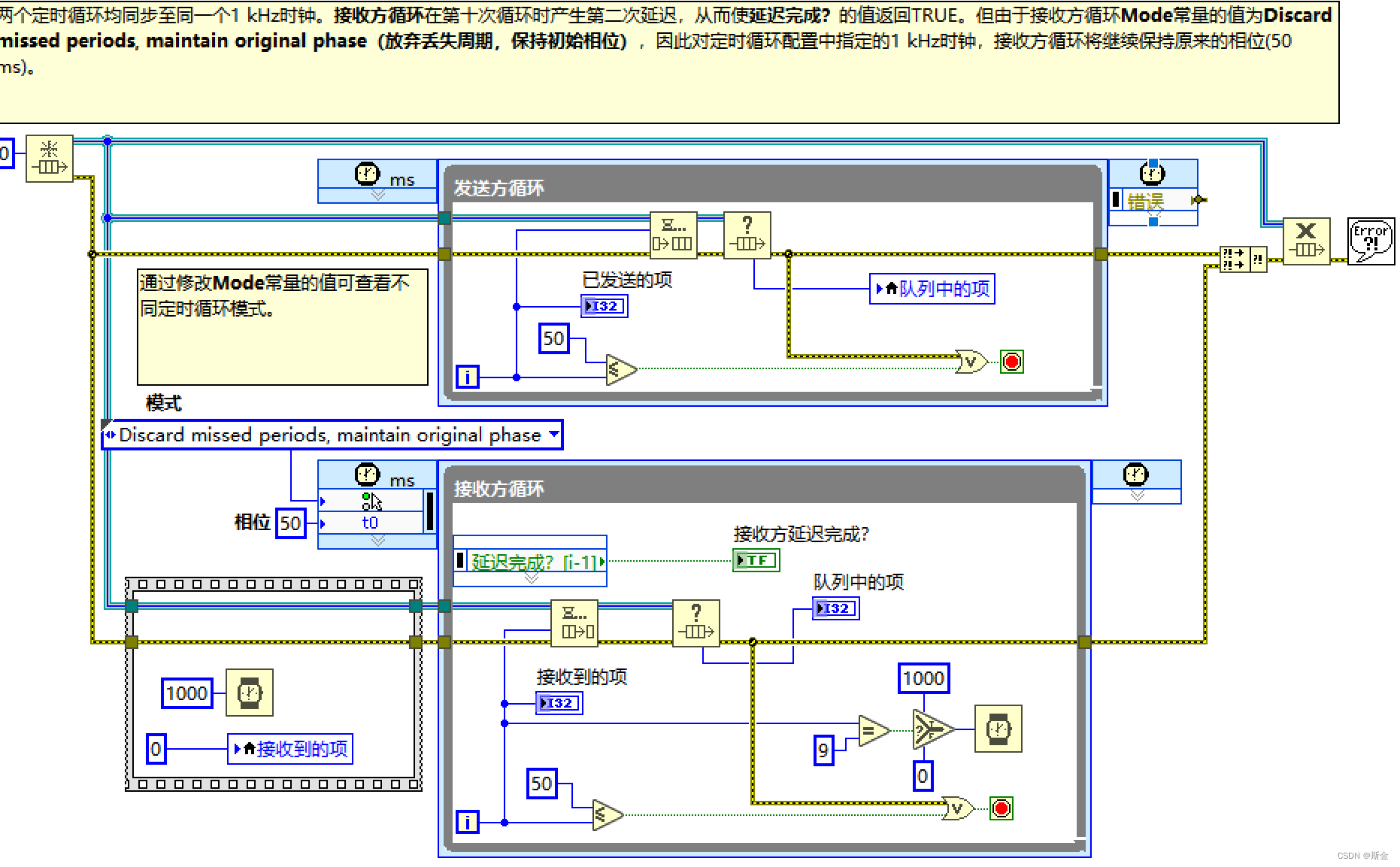Click the Obtain Queue function icon
Viewport: 1400px width, 867px height.
click(x=50, y=159)
